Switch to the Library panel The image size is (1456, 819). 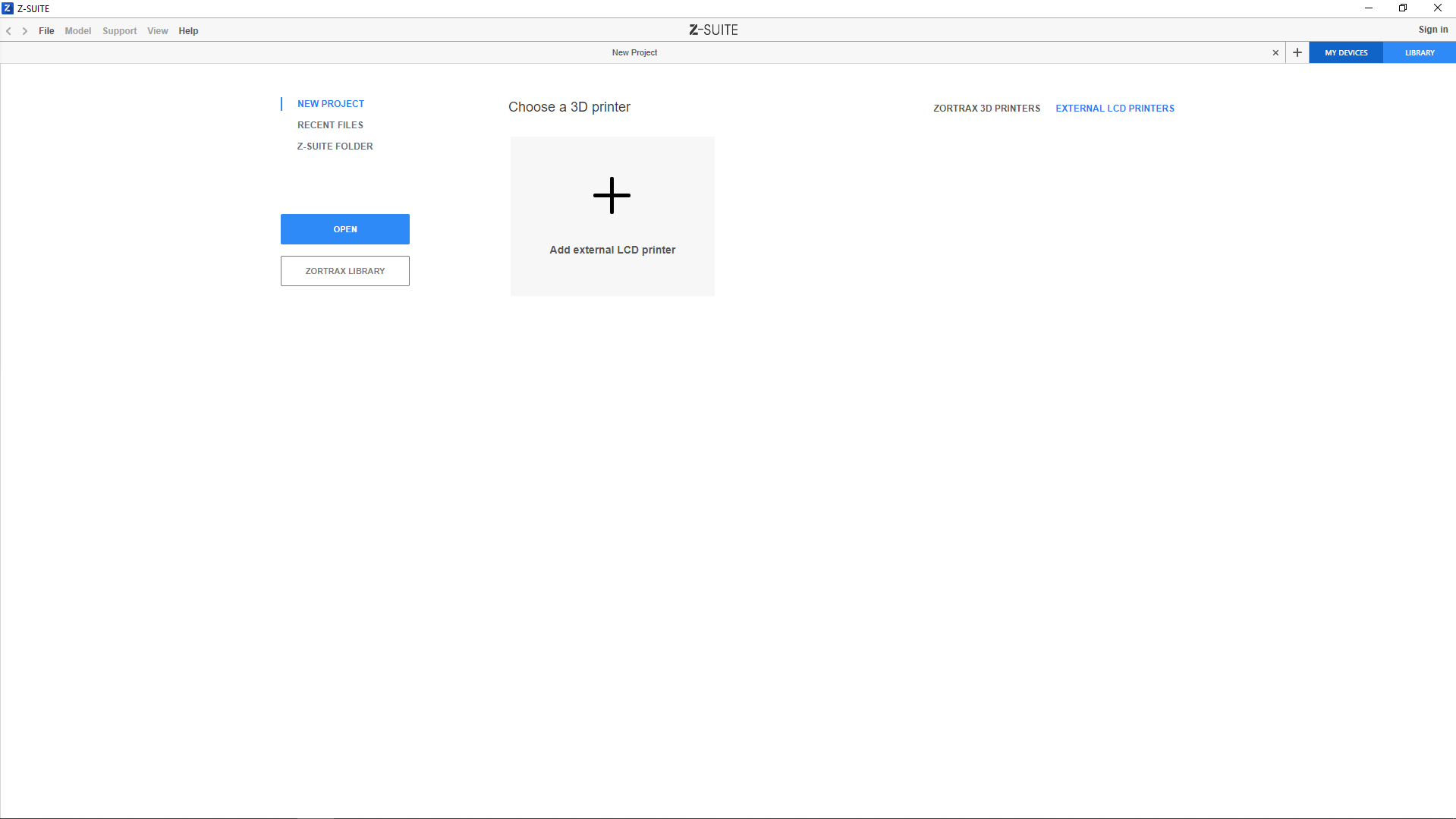pos(1419,52)
